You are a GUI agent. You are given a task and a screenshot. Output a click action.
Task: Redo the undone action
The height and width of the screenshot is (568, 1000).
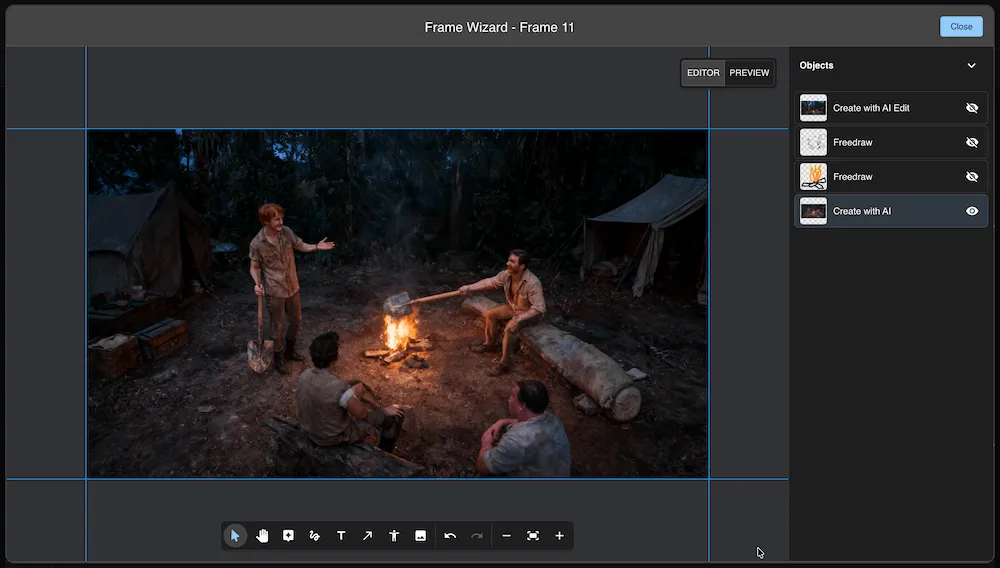click(476, 535)
